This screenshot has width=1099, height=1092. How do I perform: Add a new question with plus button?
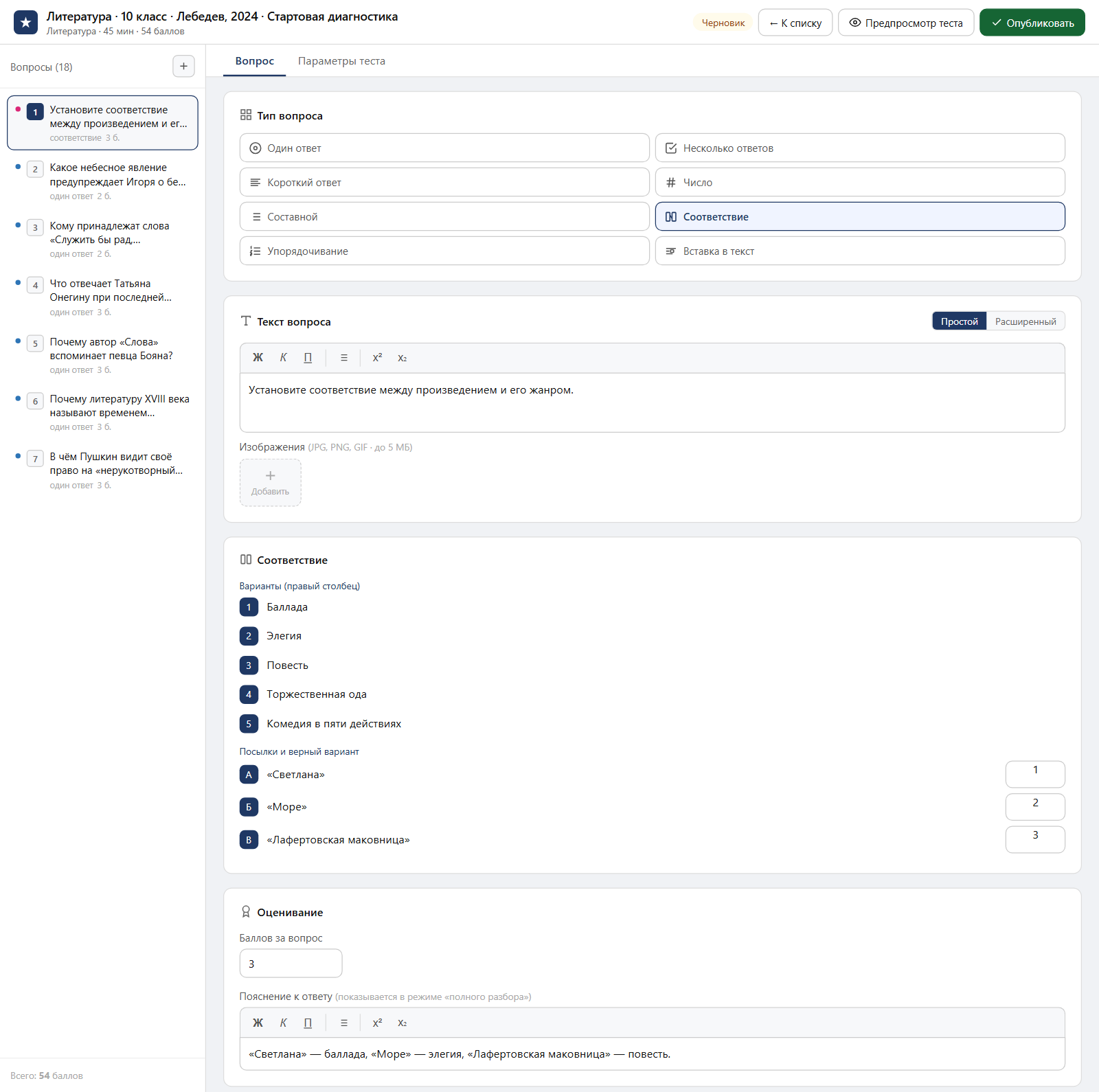pos(183,67)
